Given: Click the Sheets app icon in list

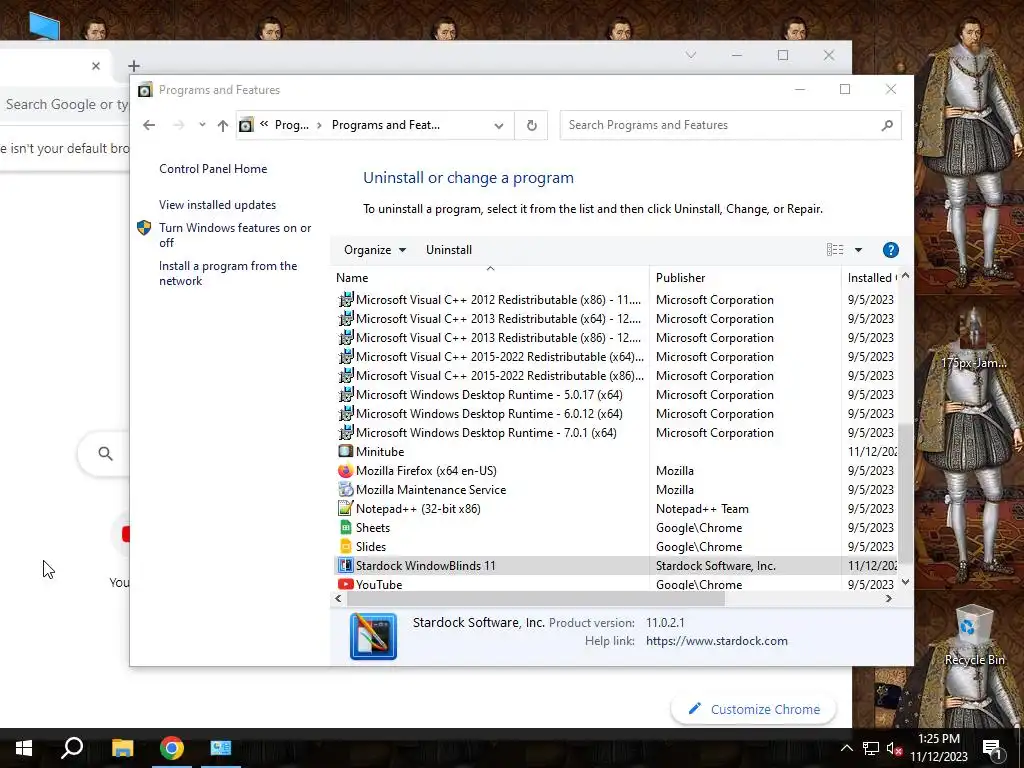Looking at the screenshot, I should [x=345, y=527].
